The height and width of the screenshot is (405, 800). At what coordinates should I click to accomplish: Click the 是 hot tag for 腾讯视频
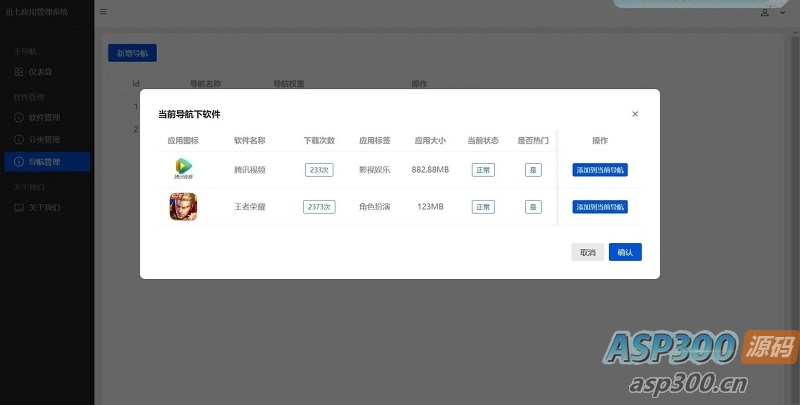(x=533, y=170)
